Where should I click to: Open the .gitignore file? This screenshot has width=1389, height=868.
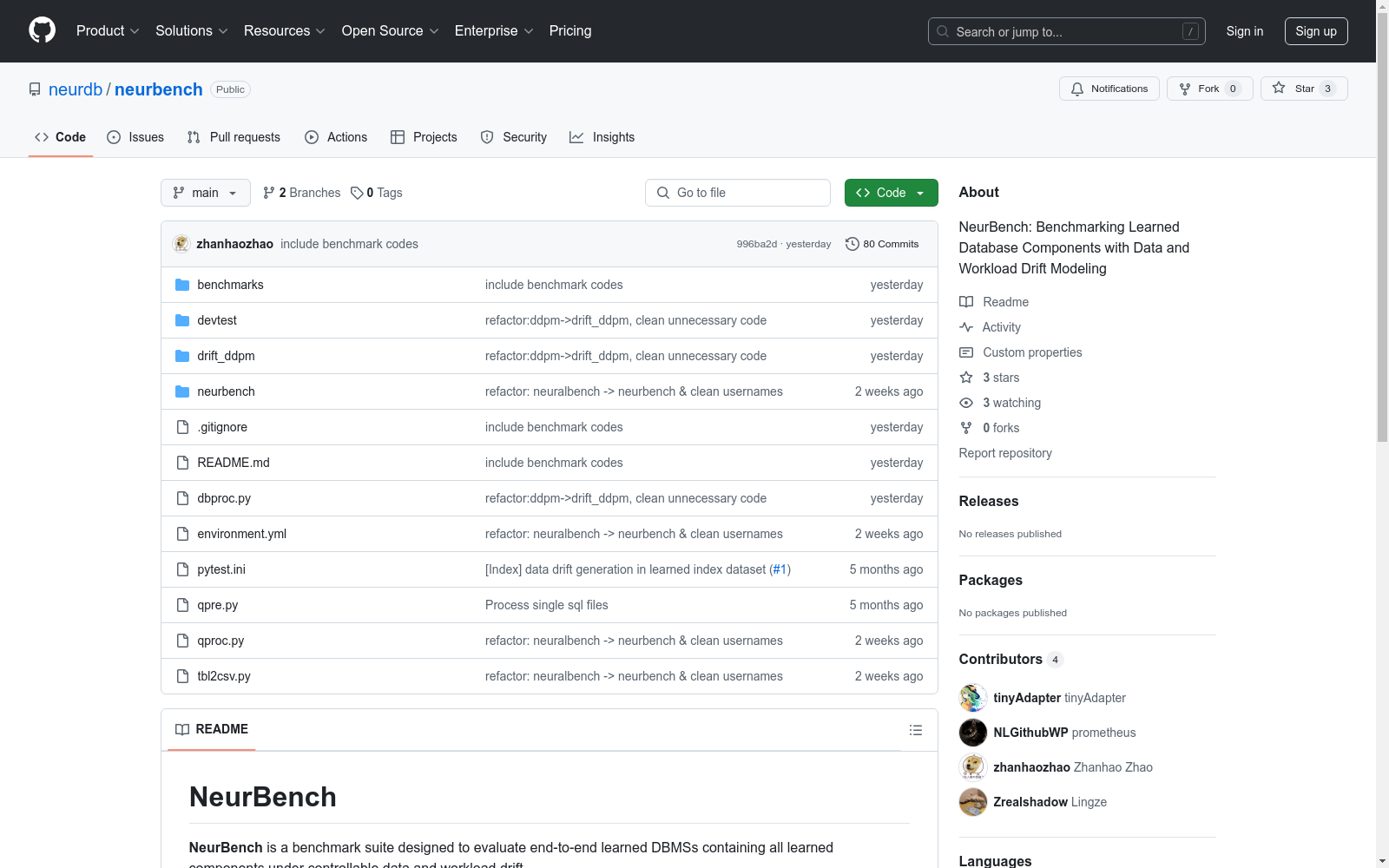[x=222, y=427]
